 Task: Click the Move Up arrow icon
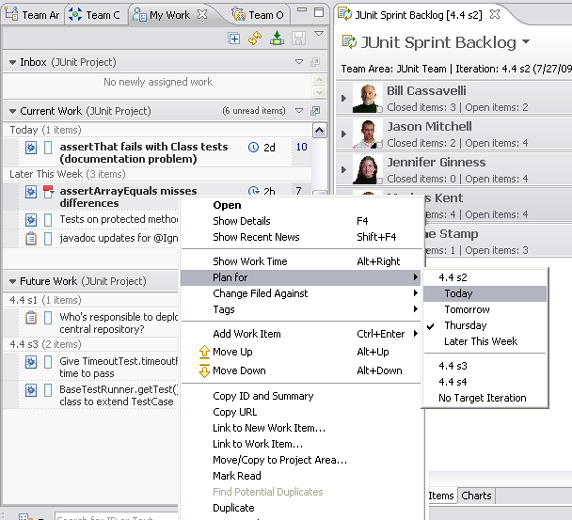tap(204, 352)
